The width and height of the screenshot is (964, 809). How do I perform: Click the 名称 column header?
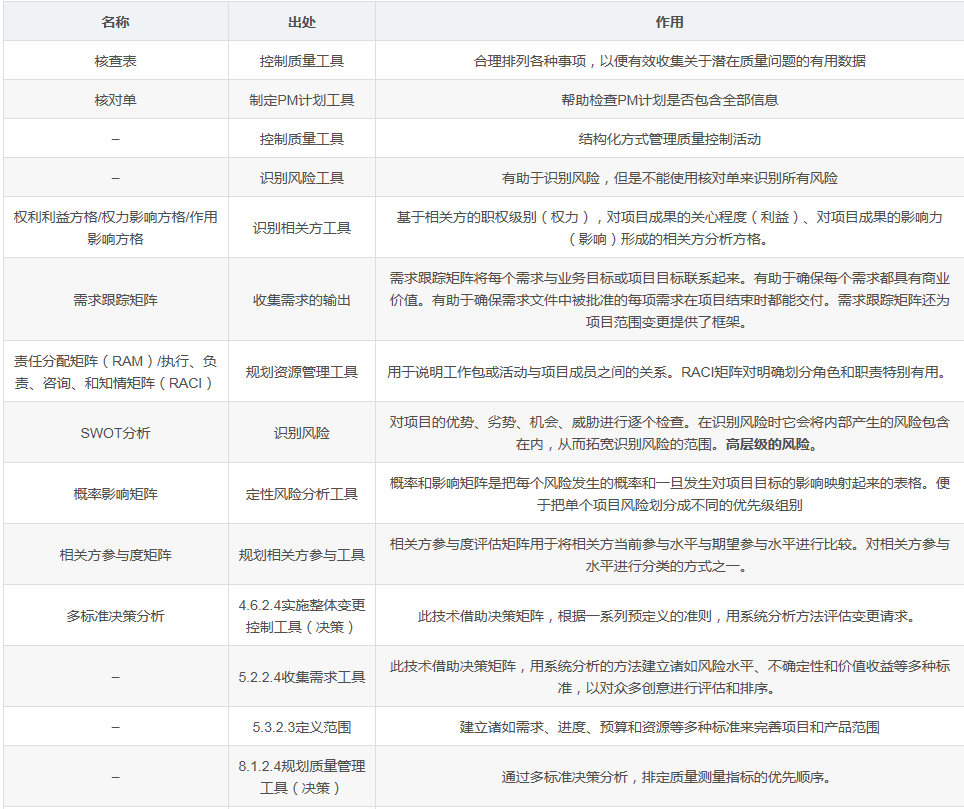(x=116, y=22)
